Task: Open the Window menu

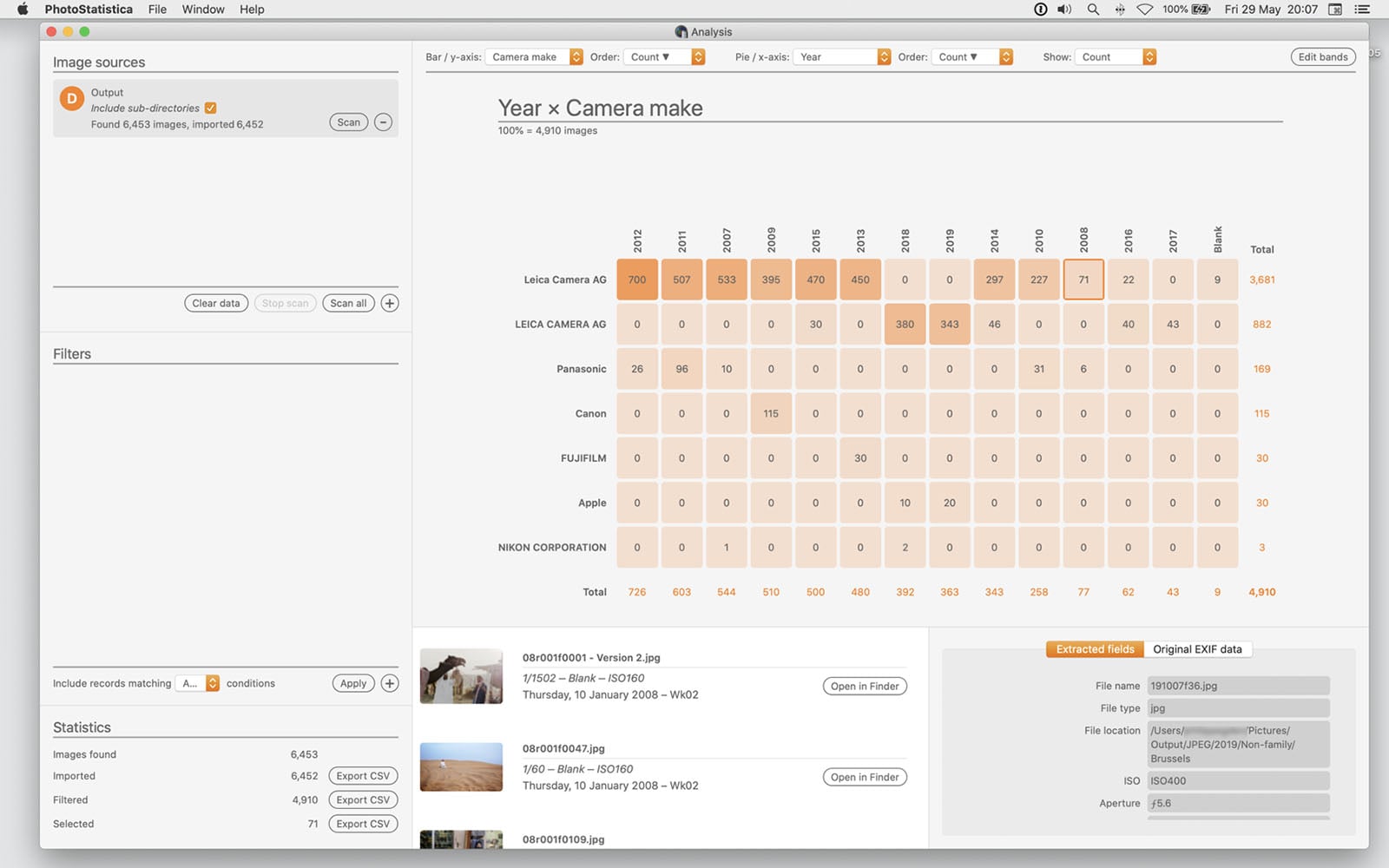Action: click(203, 10)
